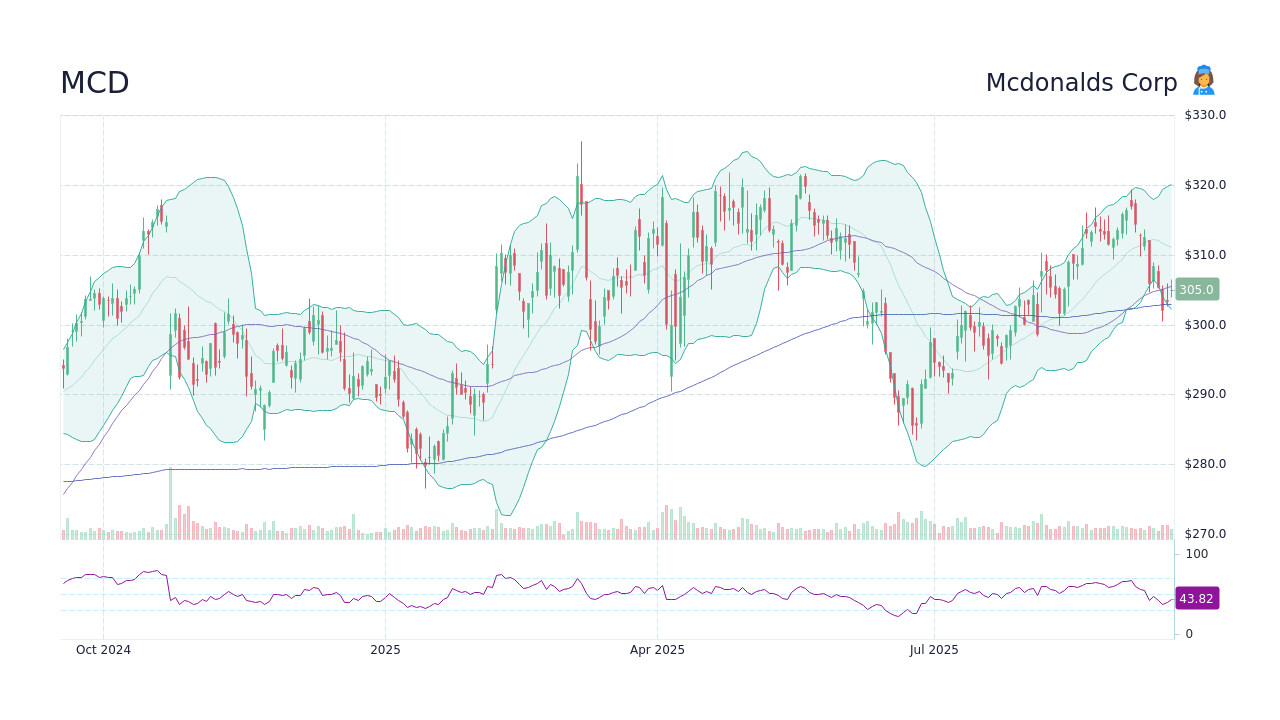
Task: Click the $300.0 price axis label
Action: [x=1205, y=325]
